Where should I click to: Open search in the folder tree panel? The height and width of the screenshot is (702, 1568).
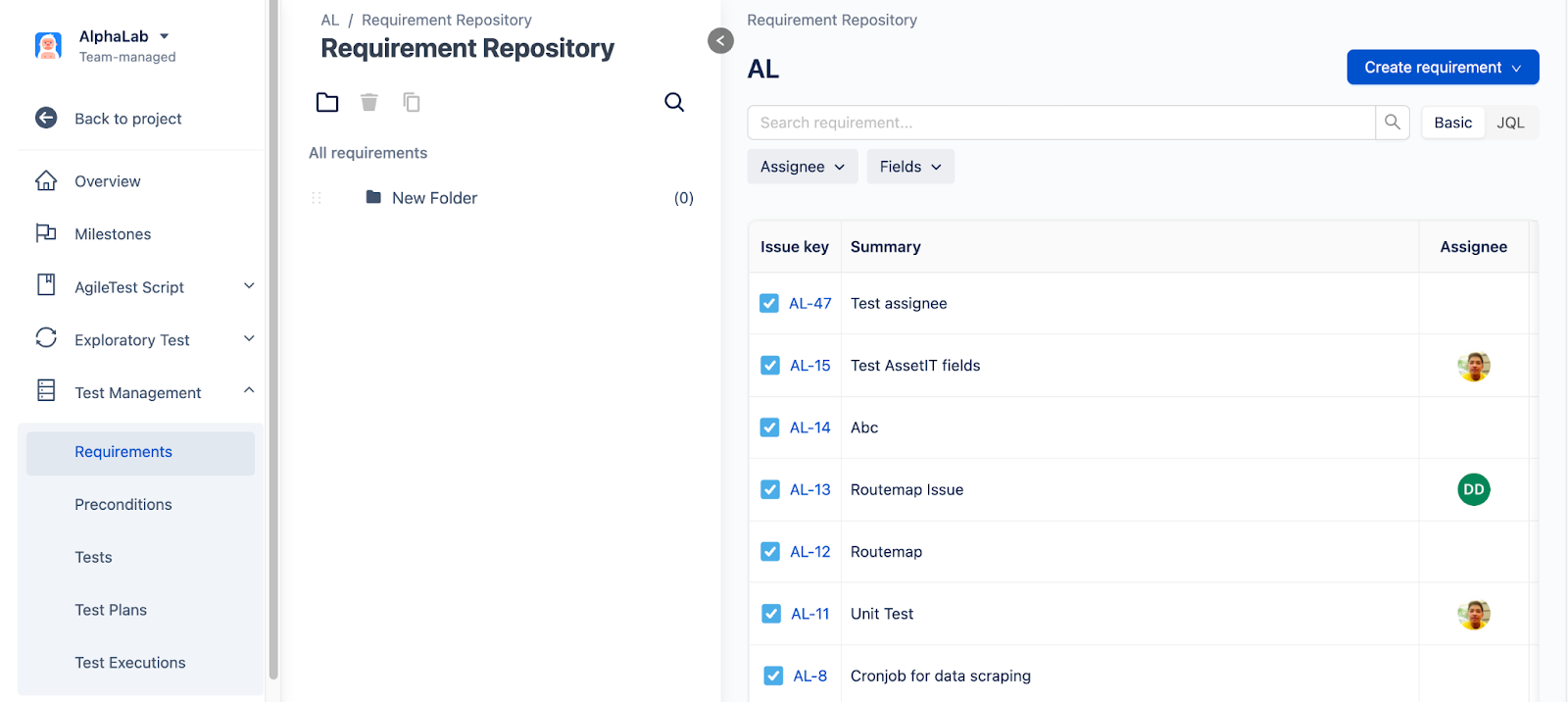tap(674, 102)
